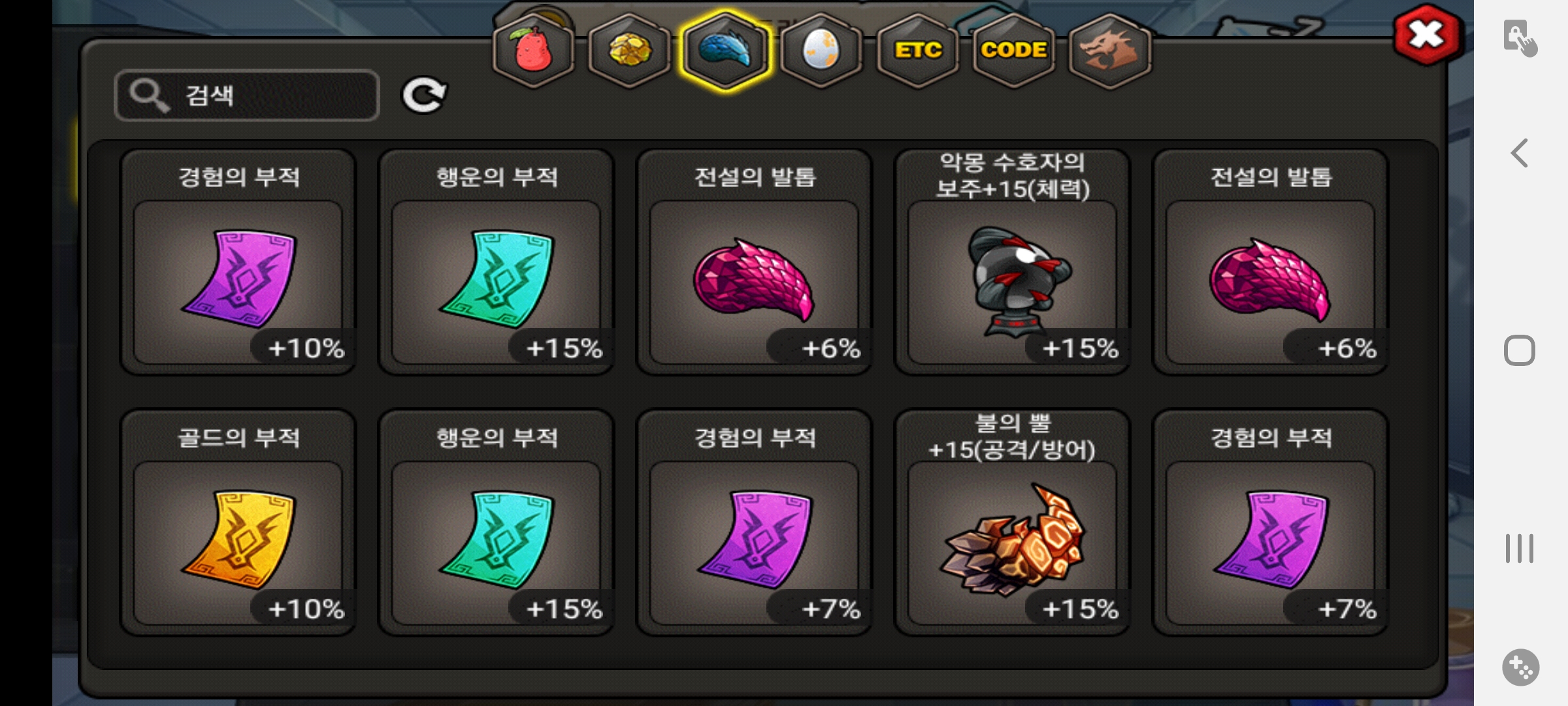Focus the 검색 search field
The height and width of the screenshot is (706, 1568).
[x=247, y=95]
